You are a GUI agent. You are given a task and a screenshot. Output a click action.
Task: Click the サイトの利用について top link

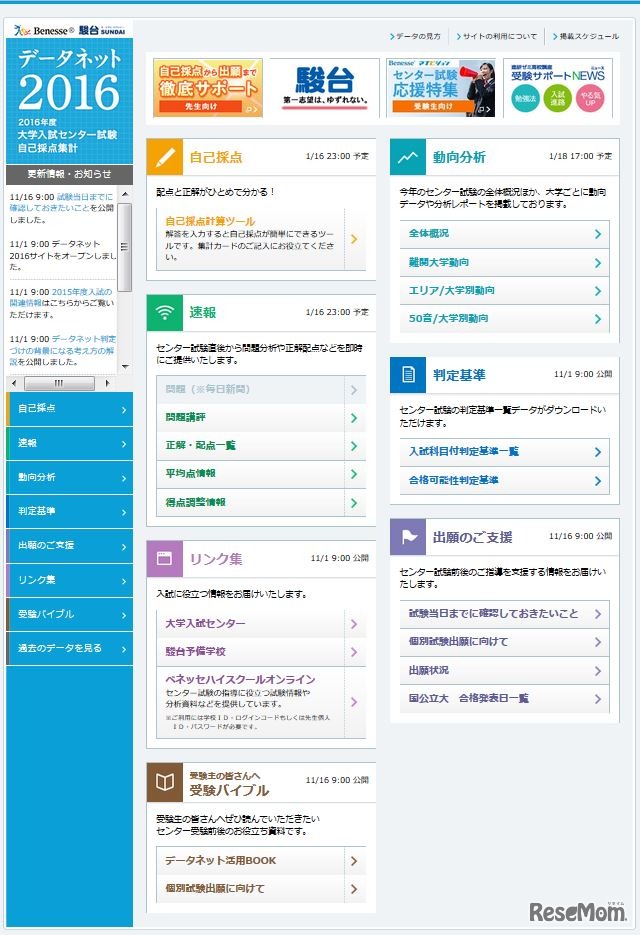(x=497, y=36)
